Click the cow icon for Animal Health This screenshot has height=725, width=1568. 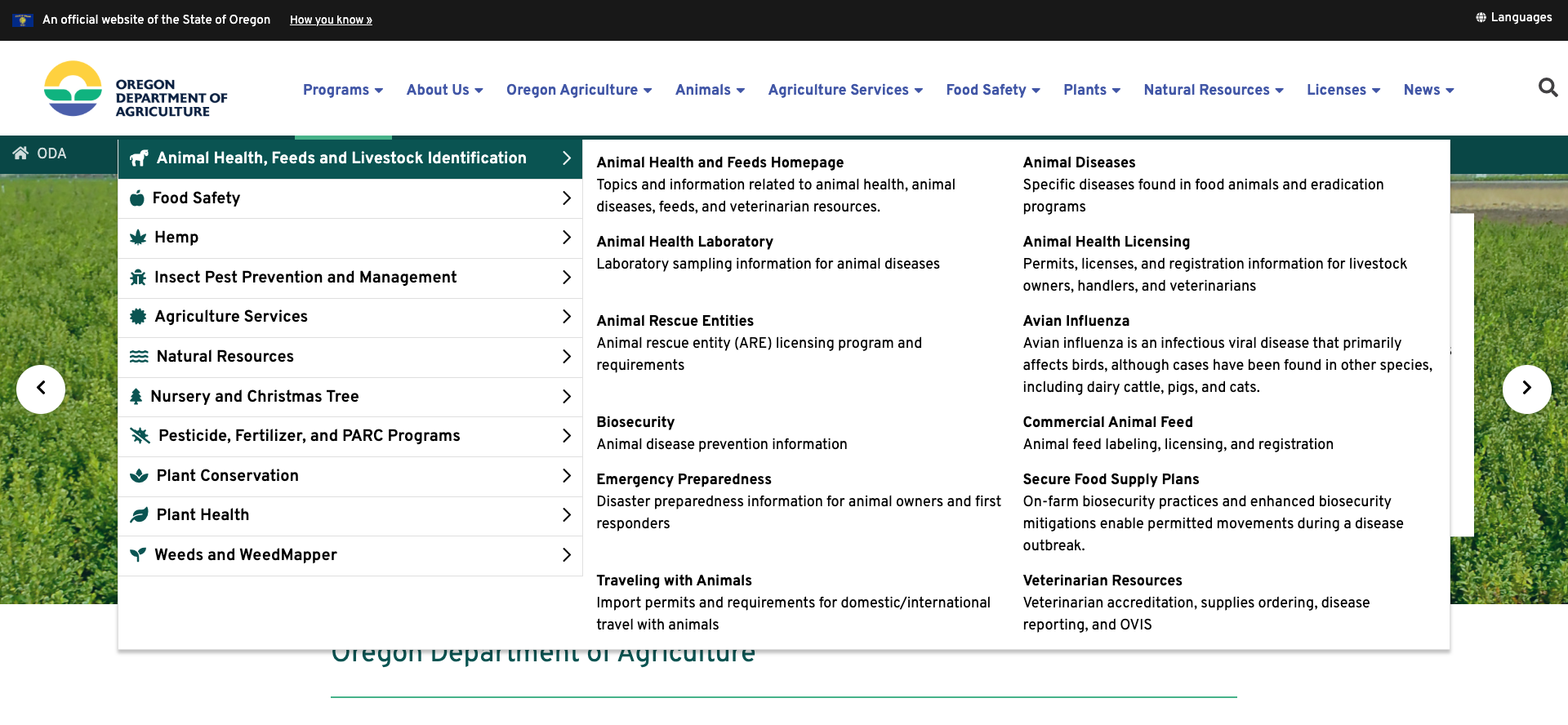tap(139, 158)
